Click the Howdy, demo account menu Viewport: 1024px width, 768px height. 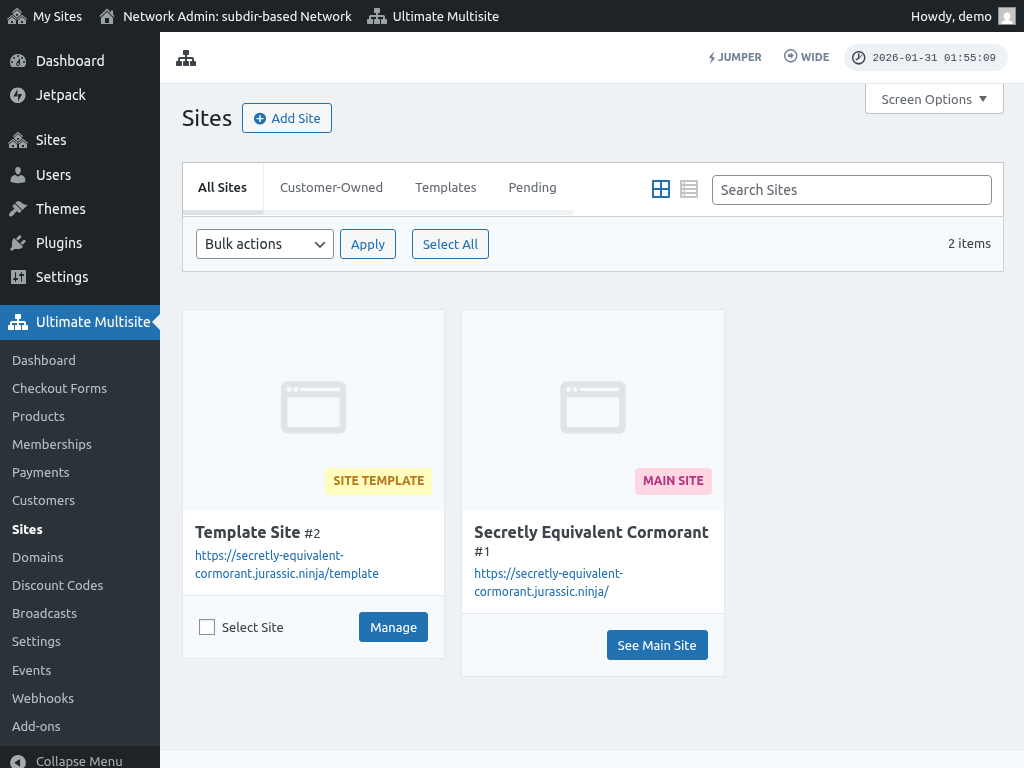(963, 16)
